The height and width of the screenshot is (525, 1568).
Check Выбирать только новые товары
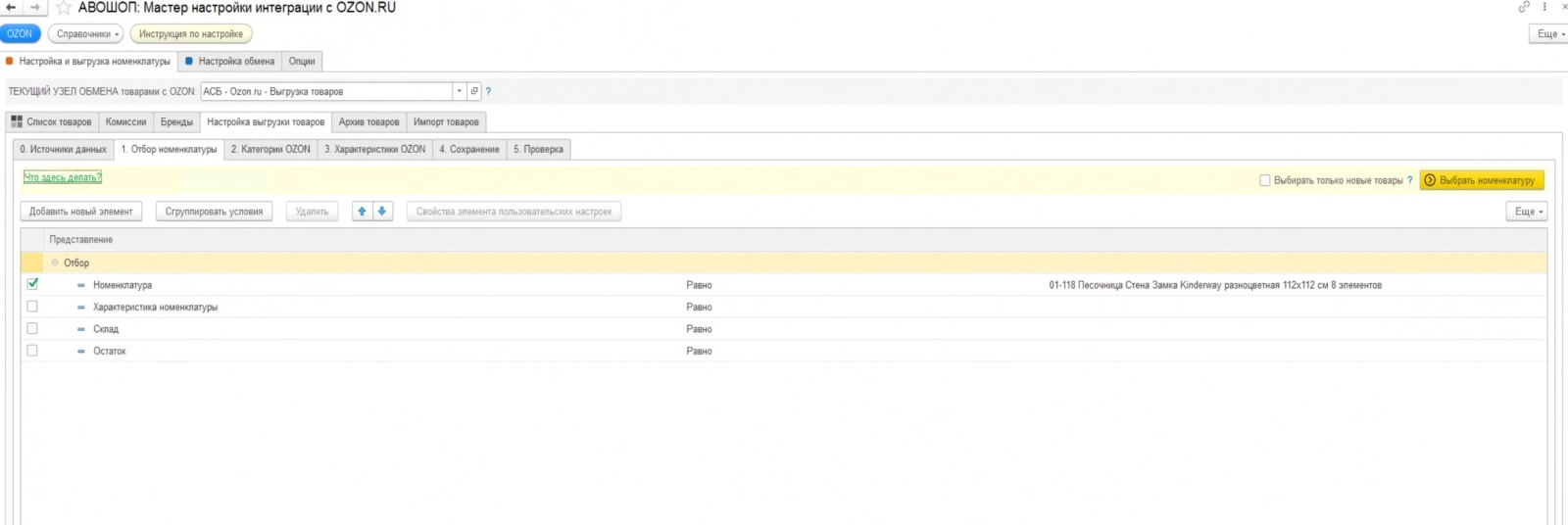coord(1264,180)
